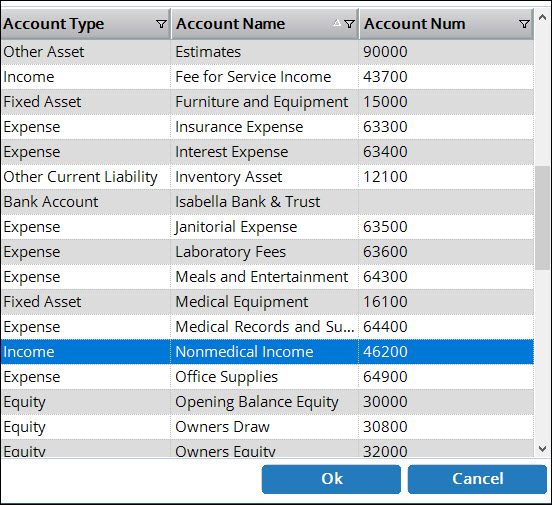Click the scrollbar up arrow
Screen dimensions: 552x505
(542, 17)
